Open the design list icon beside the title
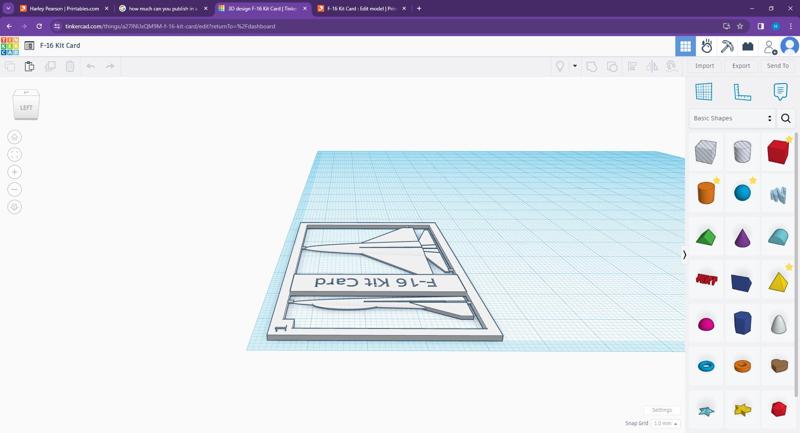 tap(29, 45)
